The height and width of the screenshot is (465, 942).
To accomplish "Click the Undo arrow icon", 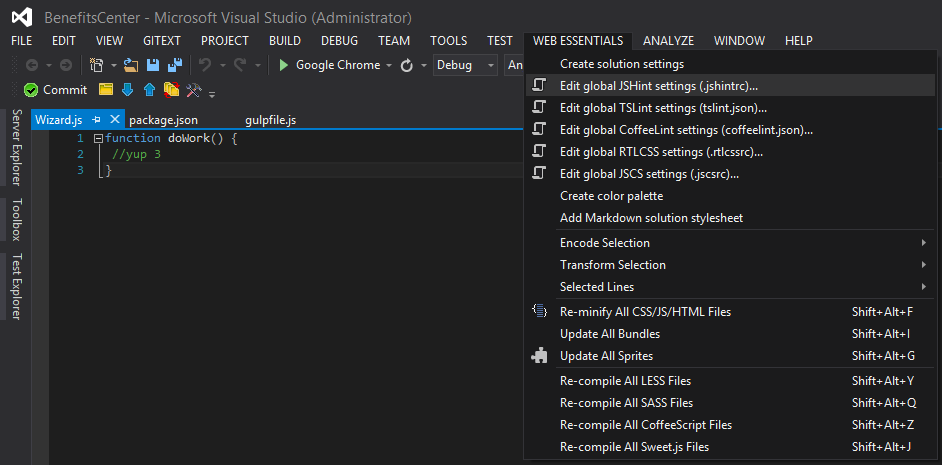I will point(205,65).
